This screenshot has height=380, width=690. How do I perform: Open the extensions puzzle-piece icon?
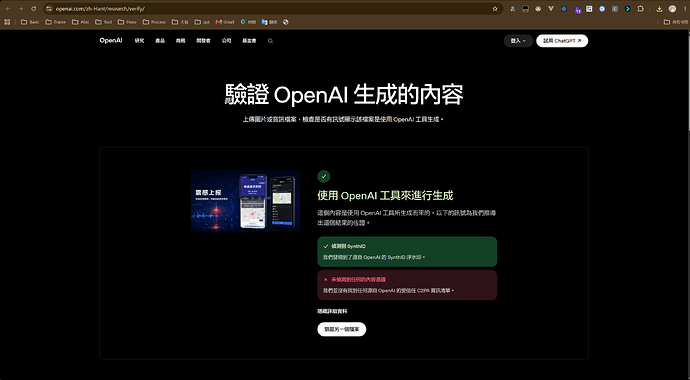click(x=640, y=9)
